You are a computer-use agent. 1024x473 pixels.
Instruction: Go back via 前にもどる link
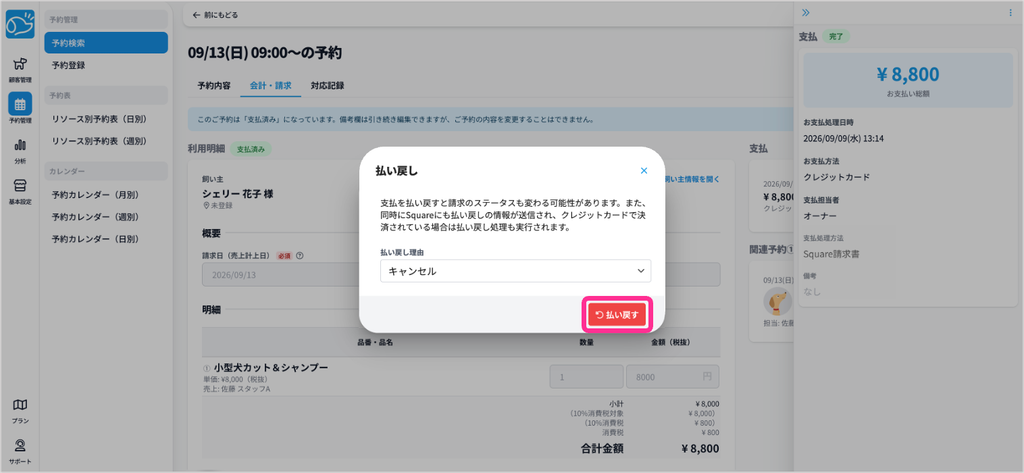215,14
